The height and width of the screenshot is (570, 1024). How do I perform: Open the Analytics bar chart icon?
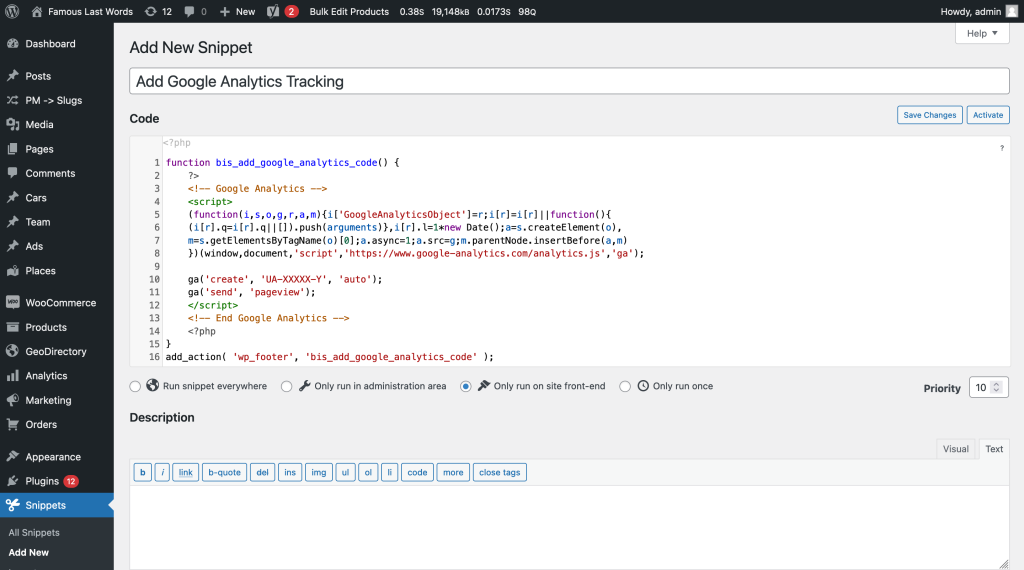(x=12, y=375)
